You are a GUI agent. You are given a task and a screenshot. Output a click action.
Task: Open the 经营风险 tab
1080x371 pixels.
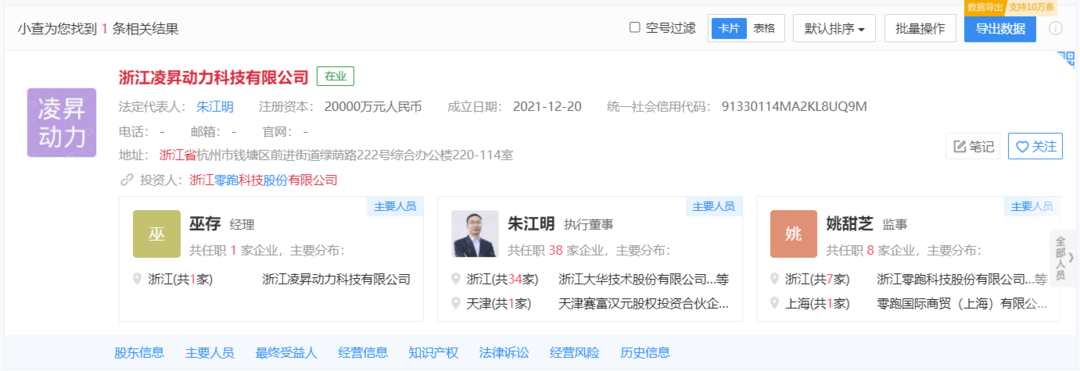pos(574,353)
